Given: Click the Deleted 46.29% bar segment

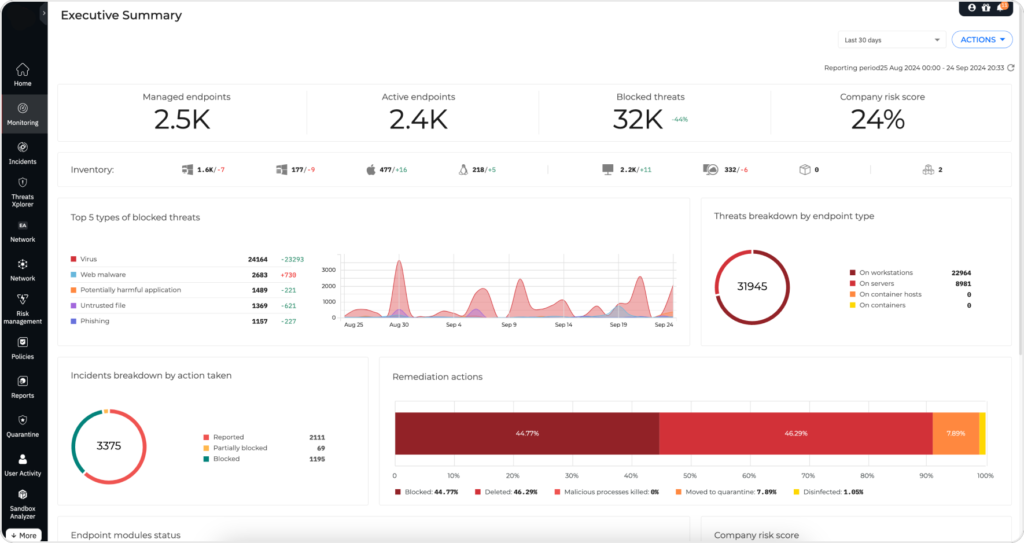Looking at the screenshot, I should coord(795,433).
